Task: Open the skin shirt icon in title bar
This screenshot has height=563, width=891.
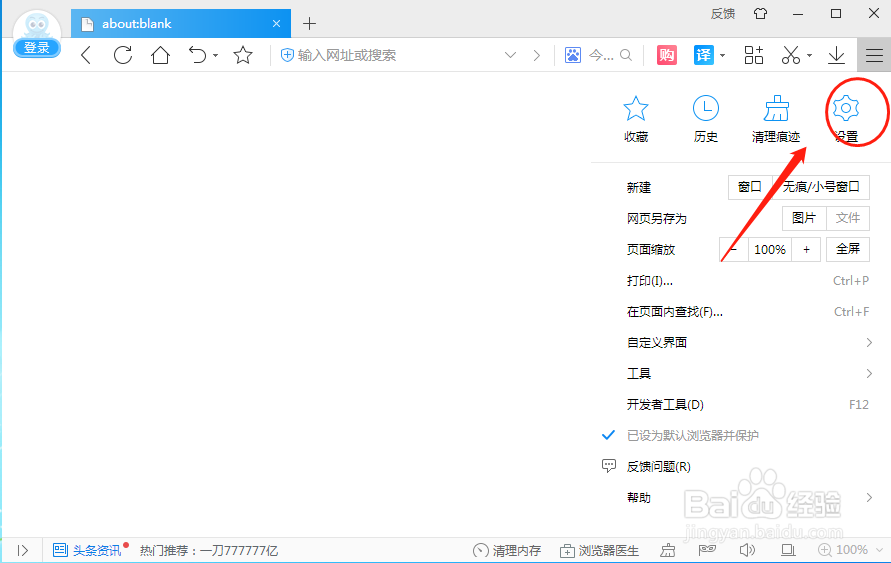Action: click(760, 14)
